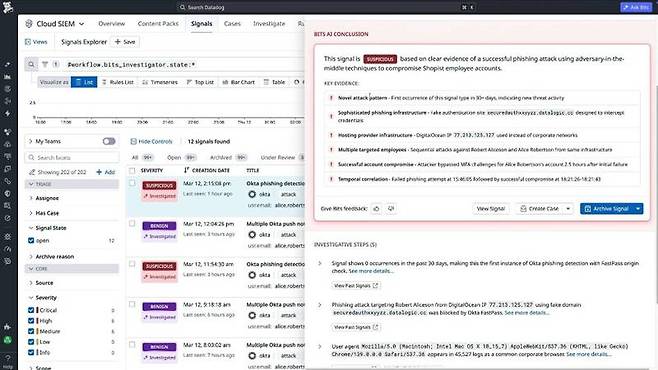Open See more details in the user agent step

tap(589, 354)
